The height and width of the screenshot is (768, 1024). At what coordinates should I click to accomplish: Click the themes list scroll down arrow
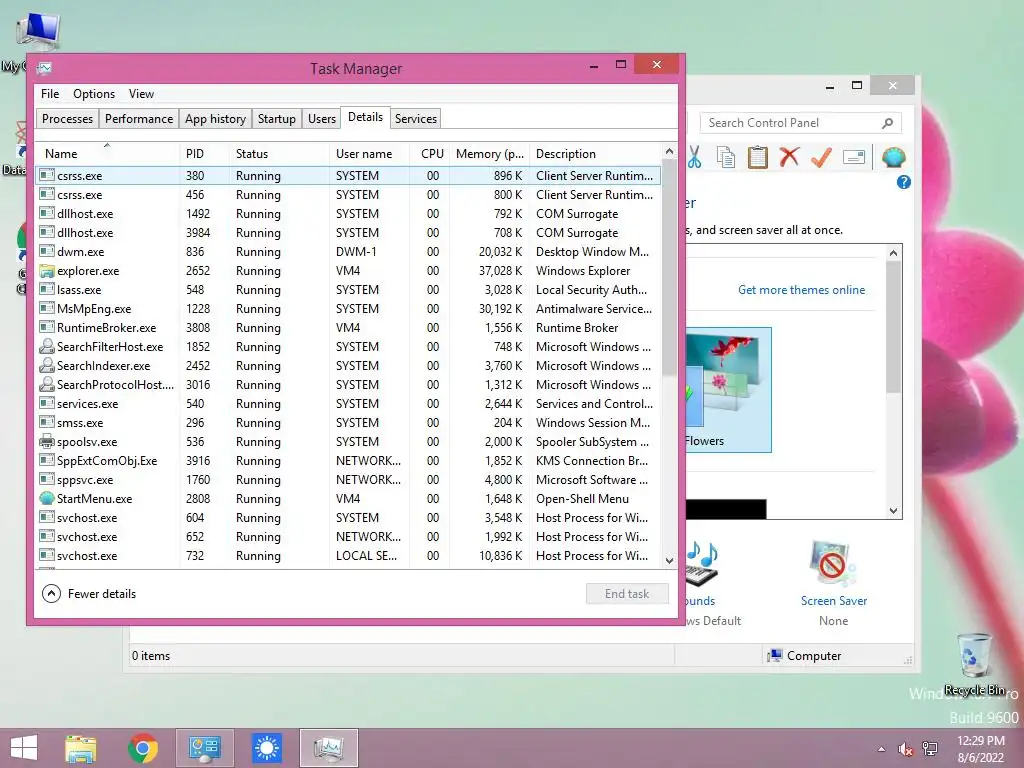(893, 511)
